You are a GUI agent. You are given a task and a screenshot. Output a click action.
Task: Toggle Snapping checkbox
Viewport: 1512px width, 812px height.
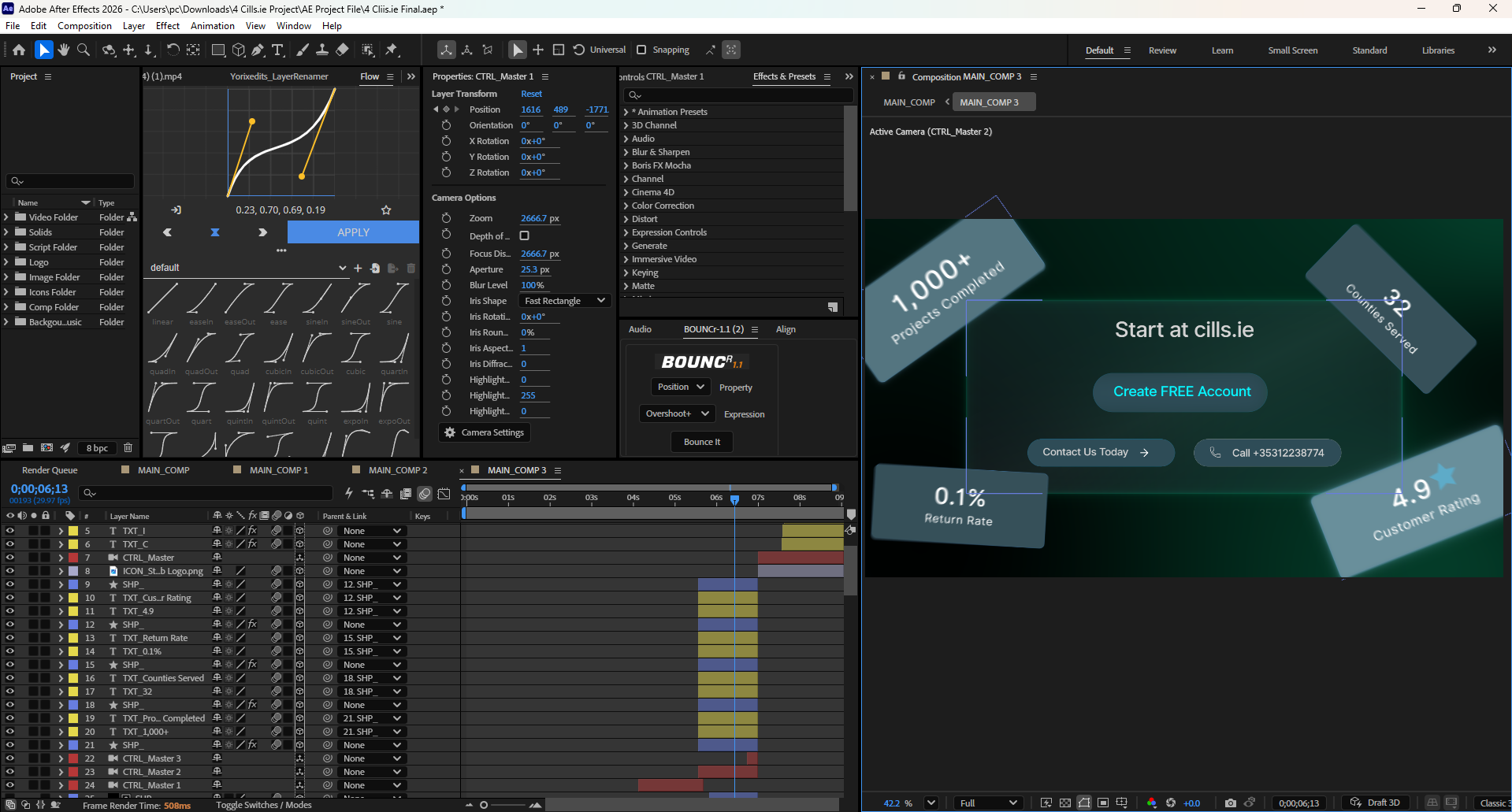[x=641, y=50]
